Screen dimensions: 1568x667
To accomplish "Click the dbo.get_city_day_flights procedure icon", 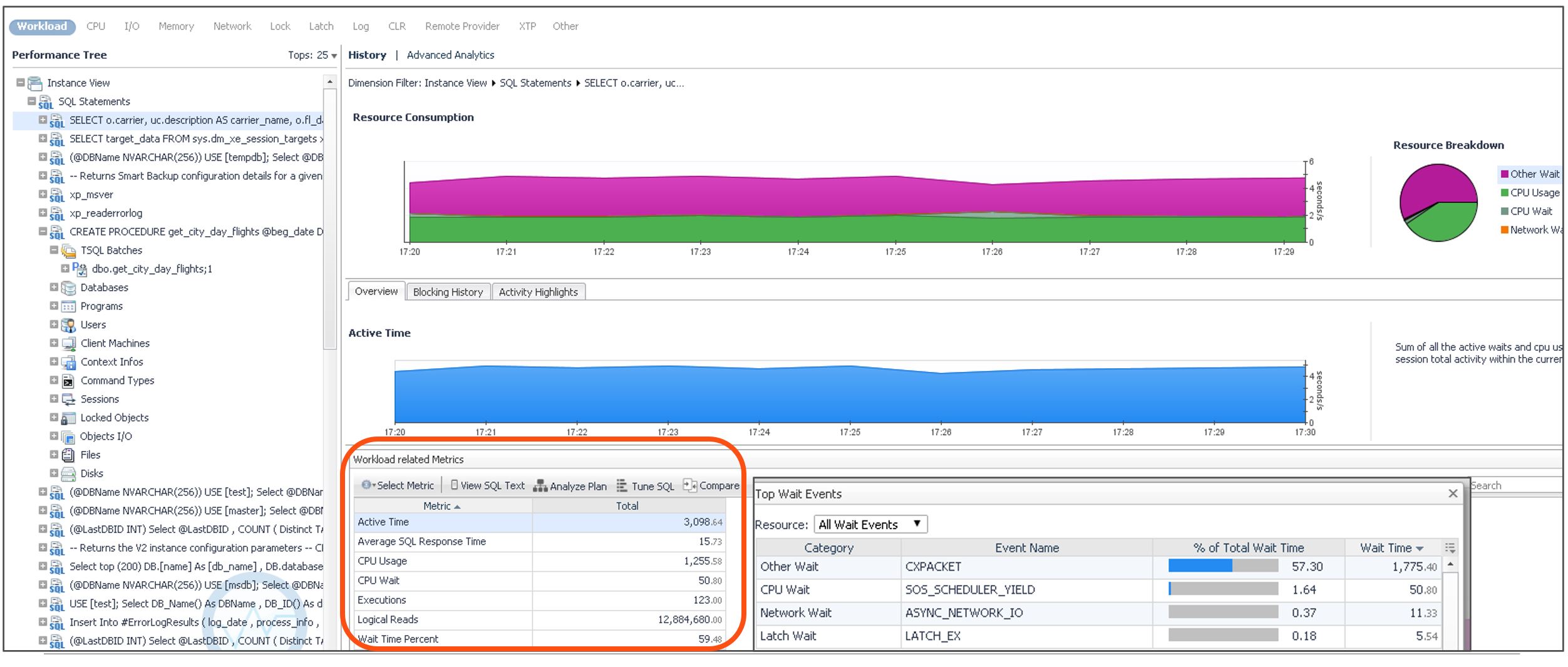I will click(80, 269).
